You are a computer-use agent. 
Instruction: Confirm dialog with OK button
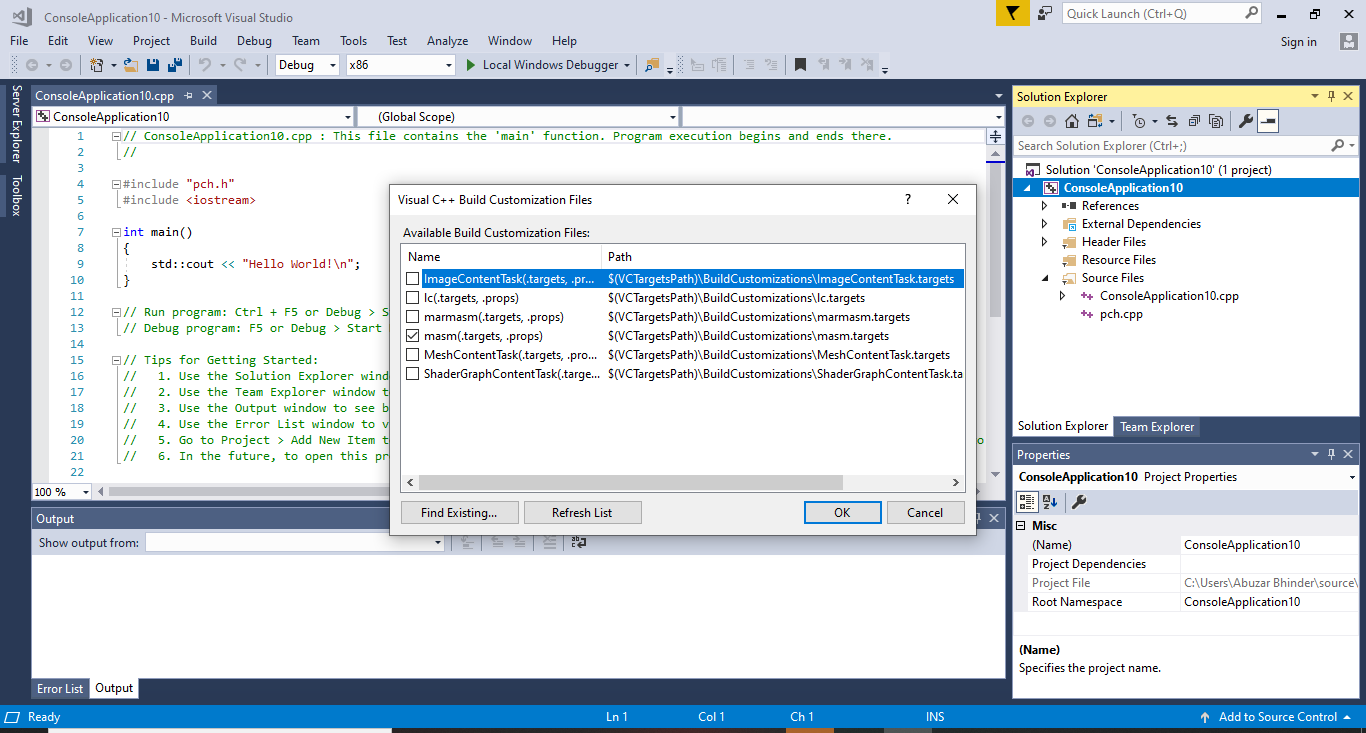click(x=842, y=512)
